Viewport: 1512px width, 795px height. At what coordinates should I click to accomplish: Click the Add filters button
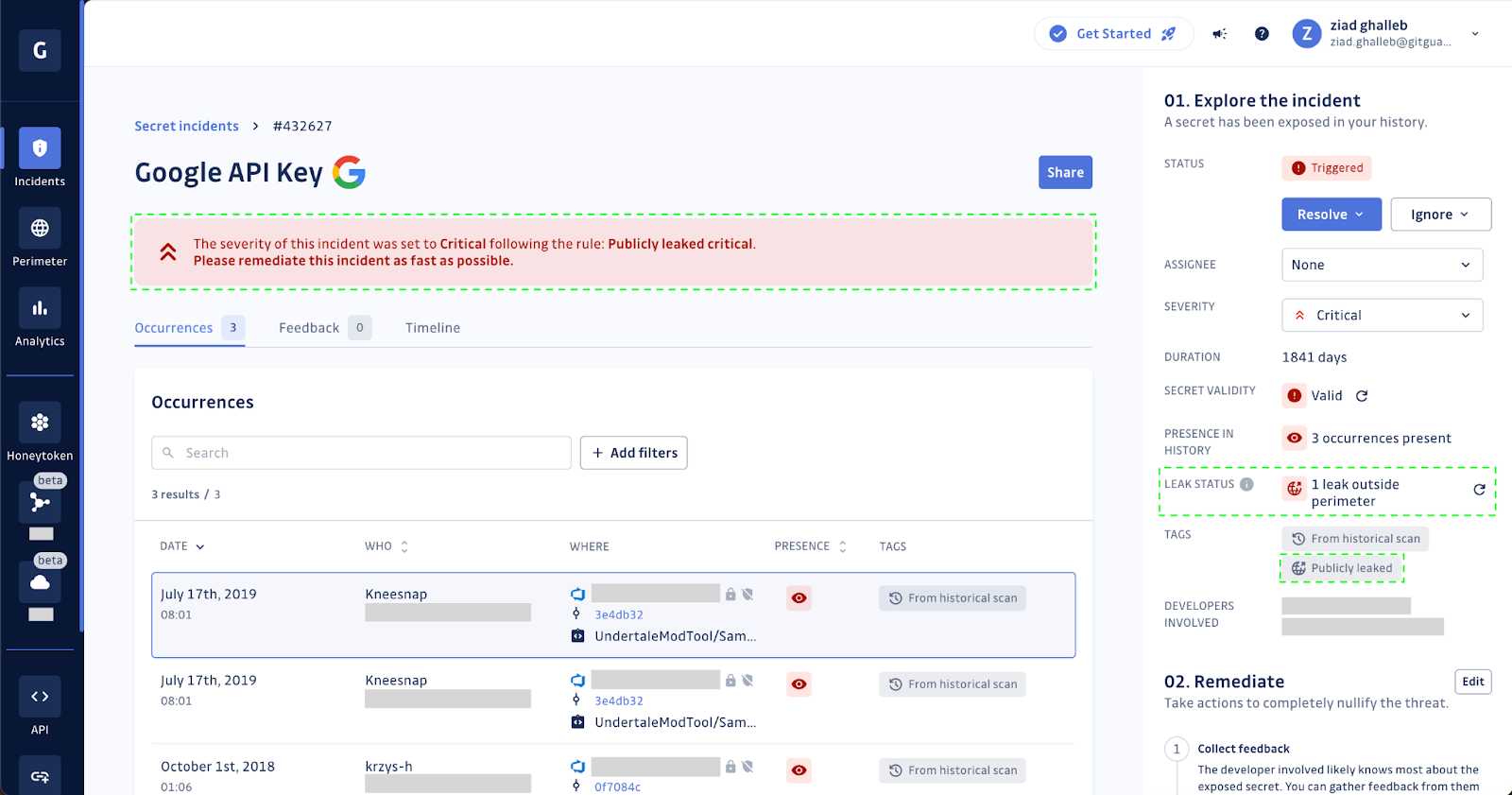634,453
